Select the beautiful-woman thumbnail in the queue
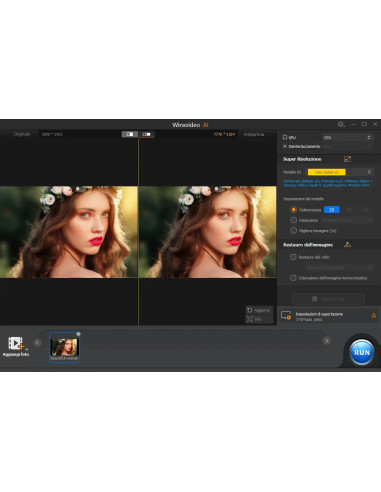 (65, 348)
